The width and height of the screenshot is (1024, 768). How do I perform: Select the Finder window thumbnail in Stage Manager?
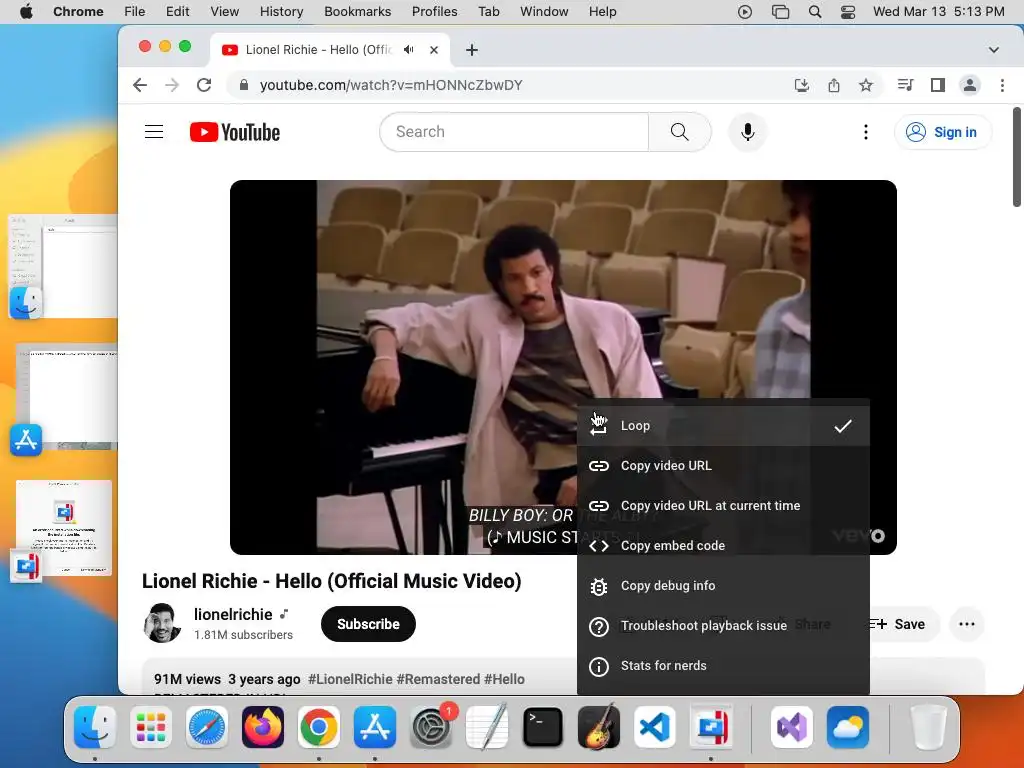click(63, 266)
